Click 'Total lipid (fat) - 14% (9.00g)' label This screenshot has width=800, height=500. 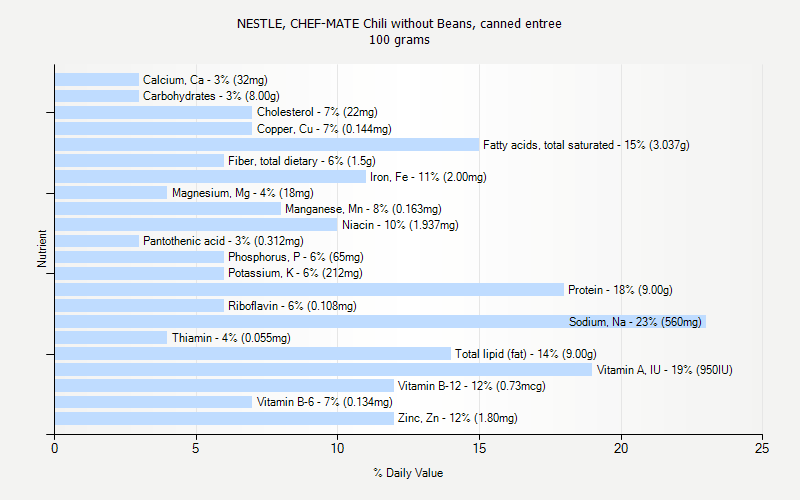pos(526,354)
